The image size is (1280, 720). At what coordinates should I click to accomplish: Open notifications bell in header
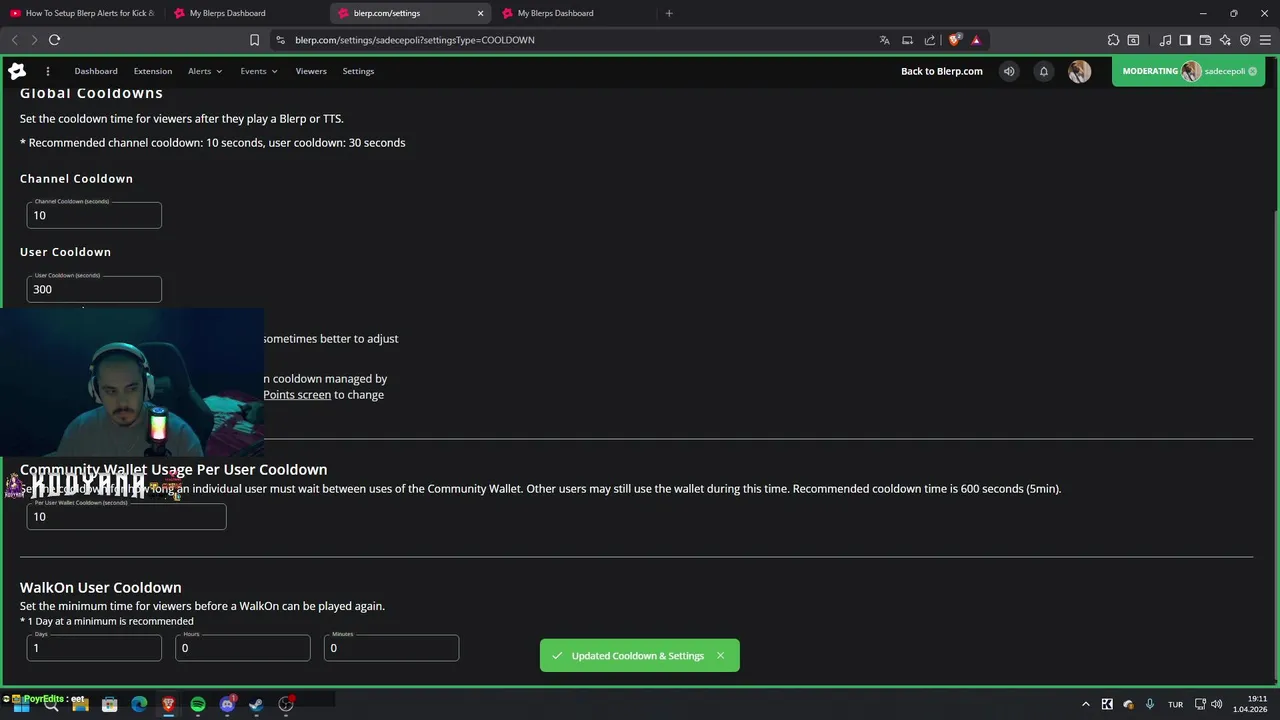tap(1044, 71)
